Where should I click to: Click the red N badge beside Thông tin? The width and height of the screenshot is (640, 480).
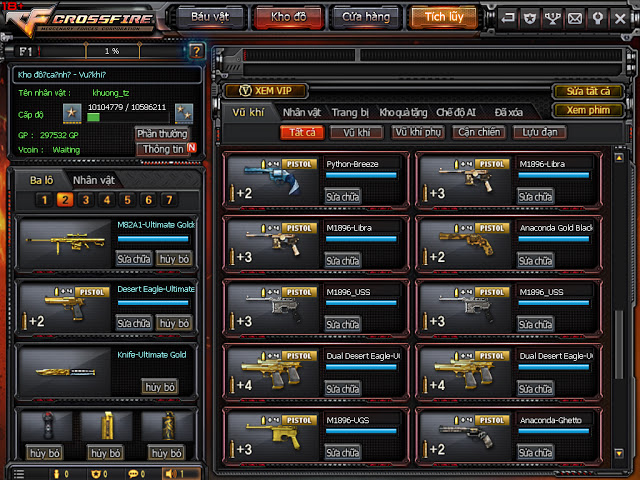192,147
